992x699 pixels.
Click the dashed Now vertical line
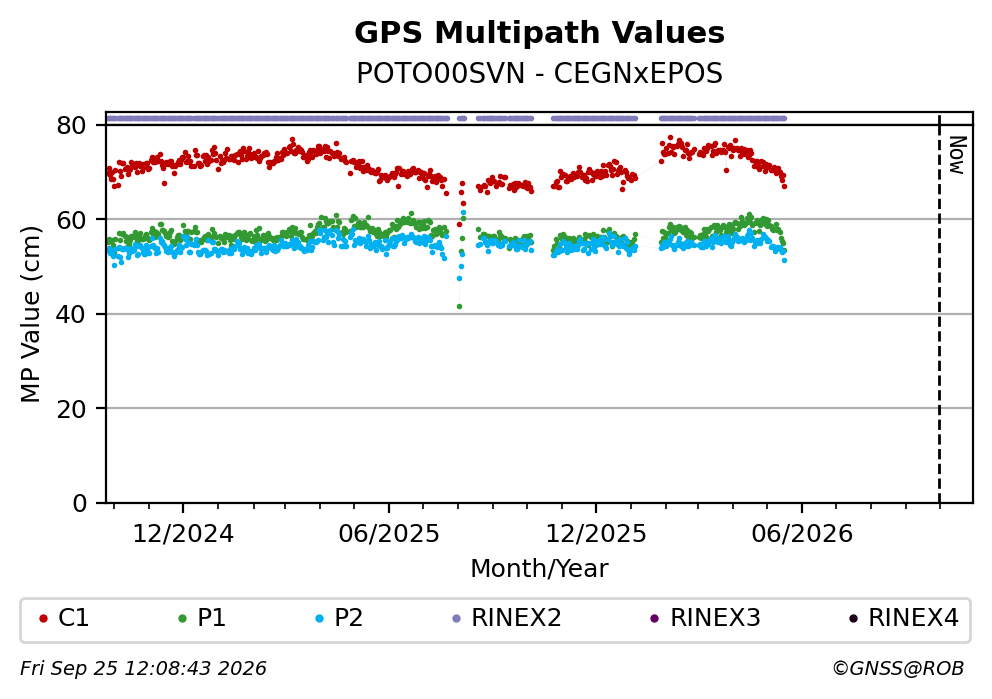[939, 309]
